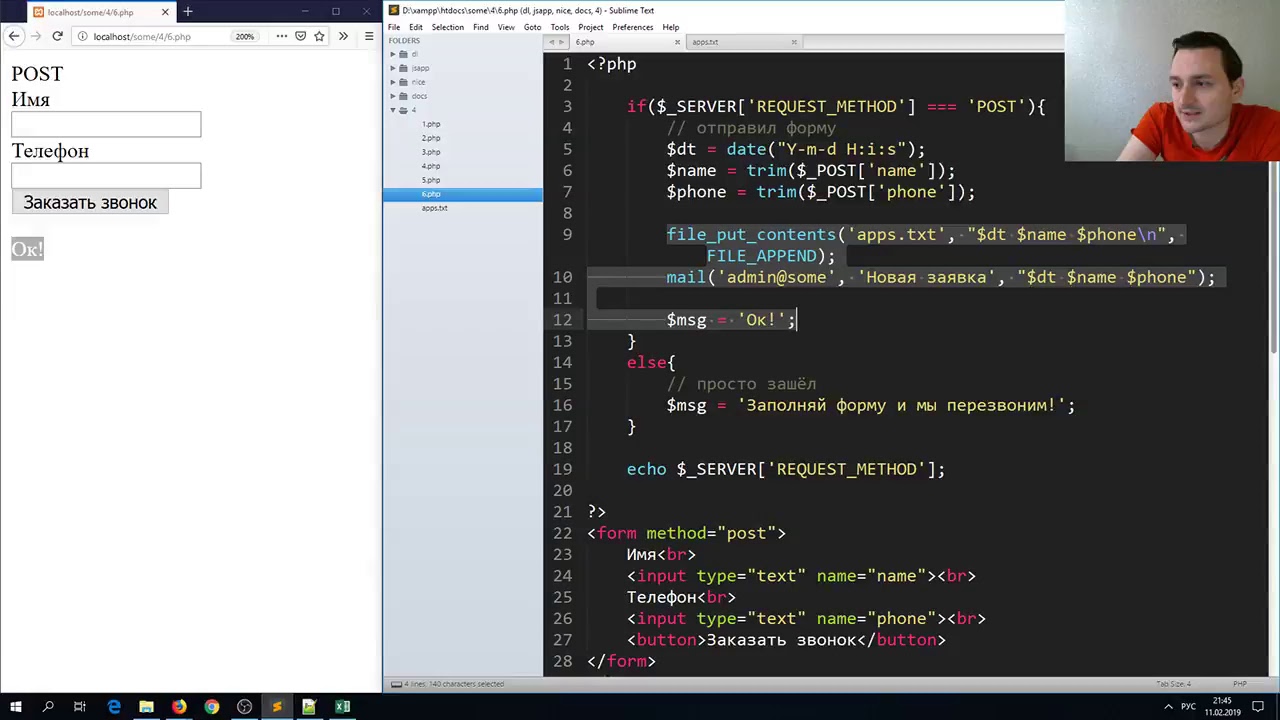Switch to Sublime Text on taskbar
The height and width of the screenshot is (720, 1280).
277,707
